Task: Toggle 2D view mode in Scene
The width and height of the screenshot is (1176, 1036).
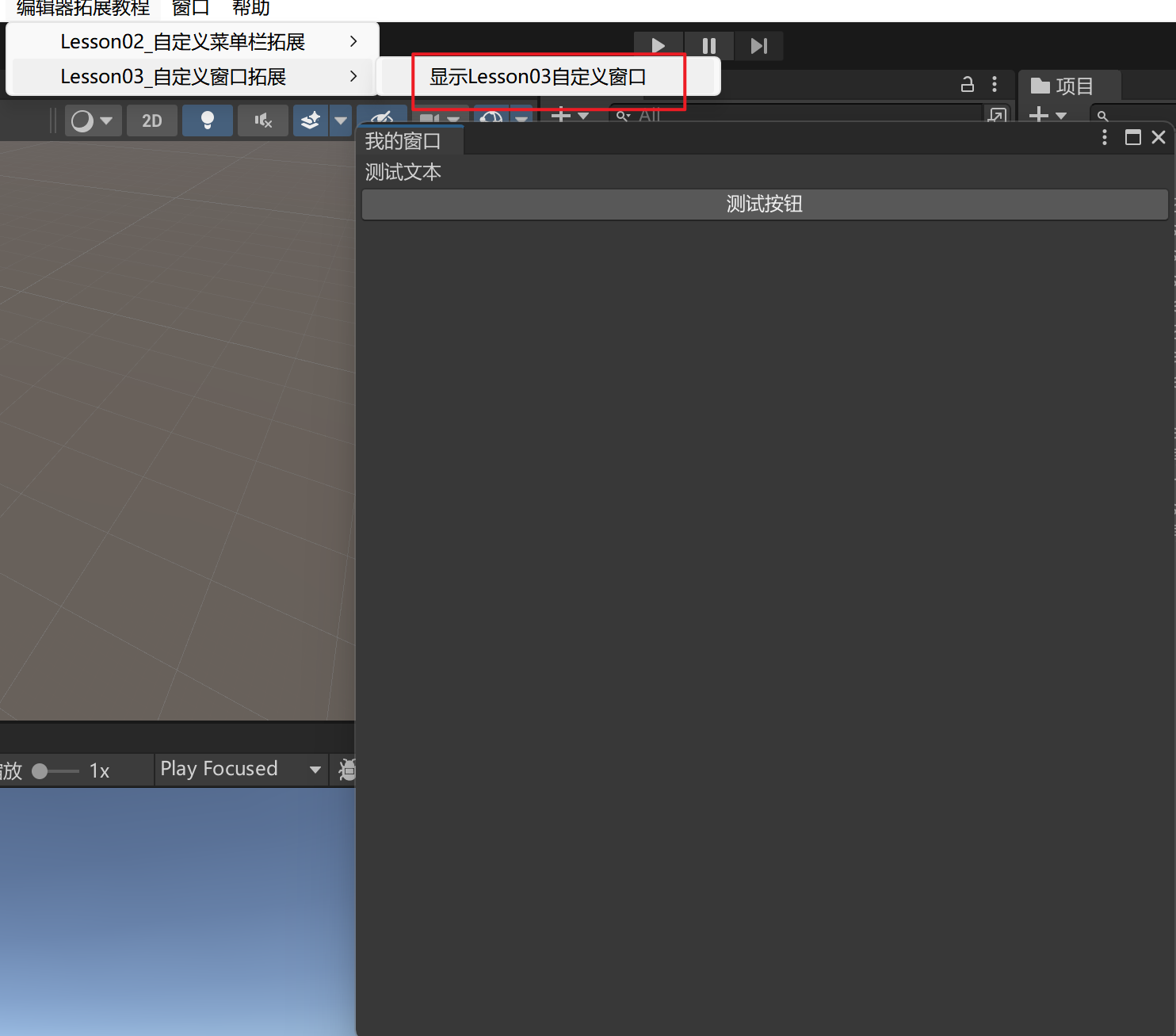Action: pyautogui.click(x=151, y=120)
